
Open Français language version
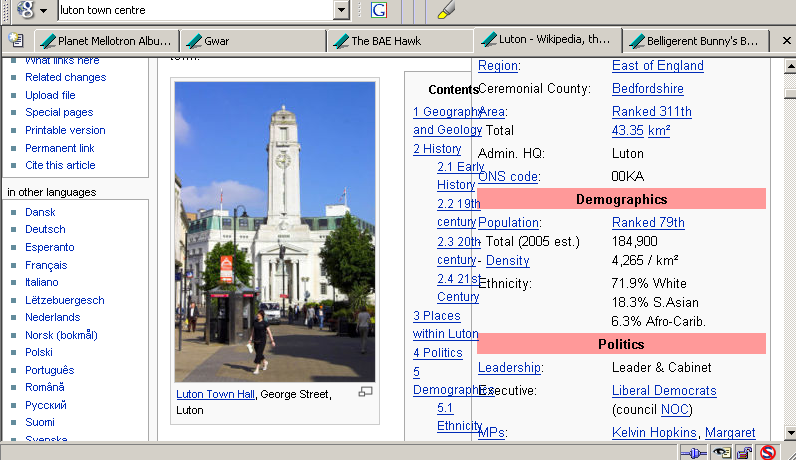click(x=46, y=265)
